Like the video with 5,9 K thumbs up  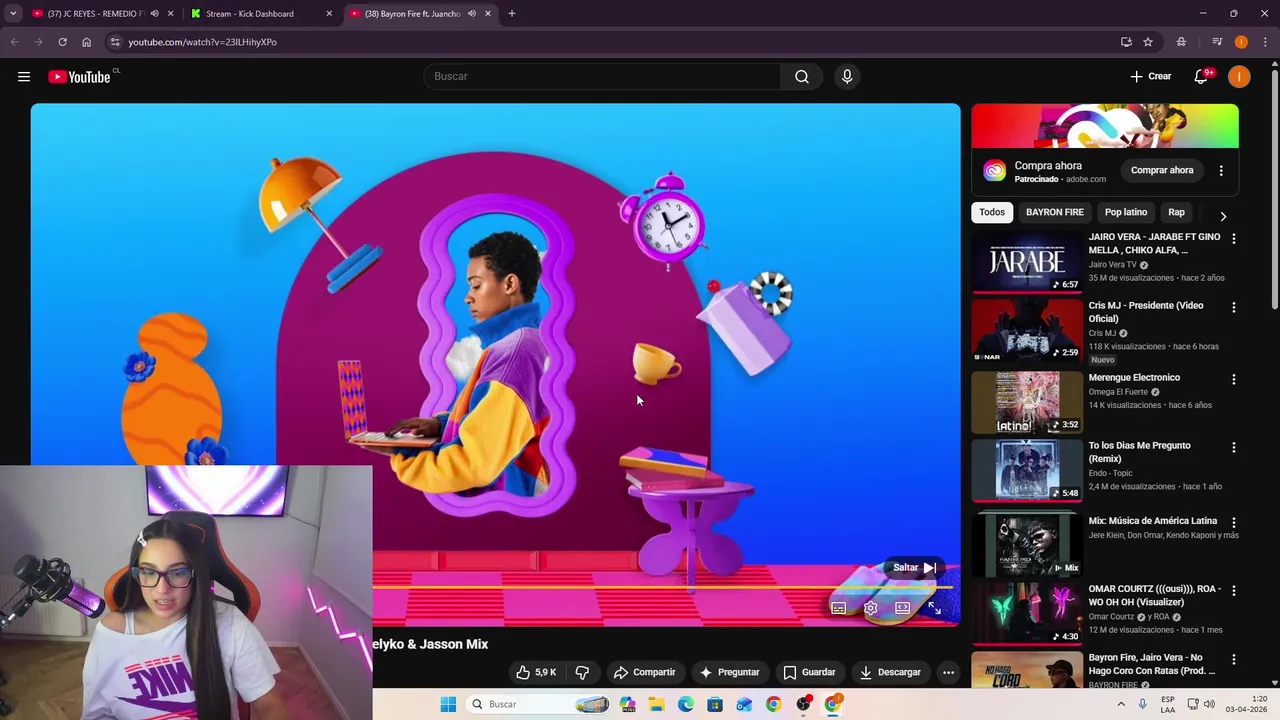tap(535, 672)
